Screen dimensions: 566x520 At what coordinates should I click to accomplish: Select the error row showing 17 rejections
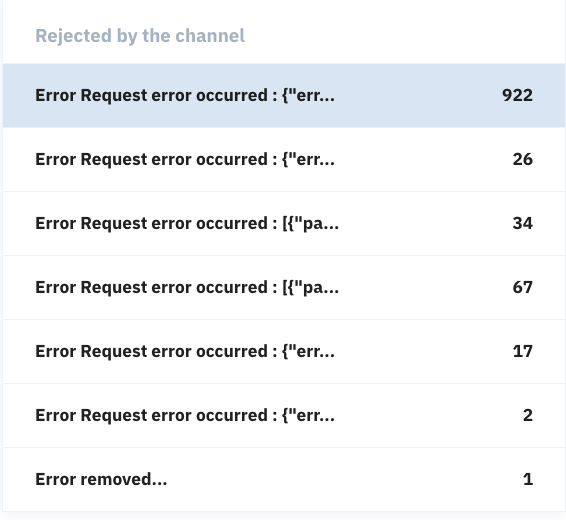tap(284, 351)
